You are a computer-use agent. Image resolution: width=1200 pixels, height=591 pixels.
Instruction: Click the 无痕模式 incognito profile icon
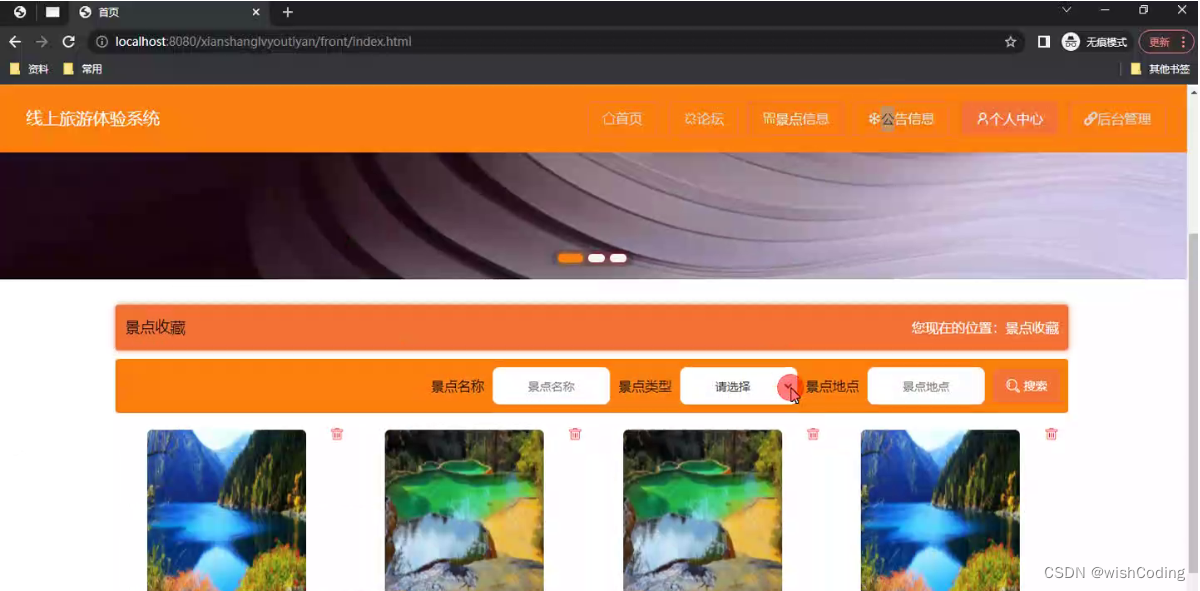1070,42
